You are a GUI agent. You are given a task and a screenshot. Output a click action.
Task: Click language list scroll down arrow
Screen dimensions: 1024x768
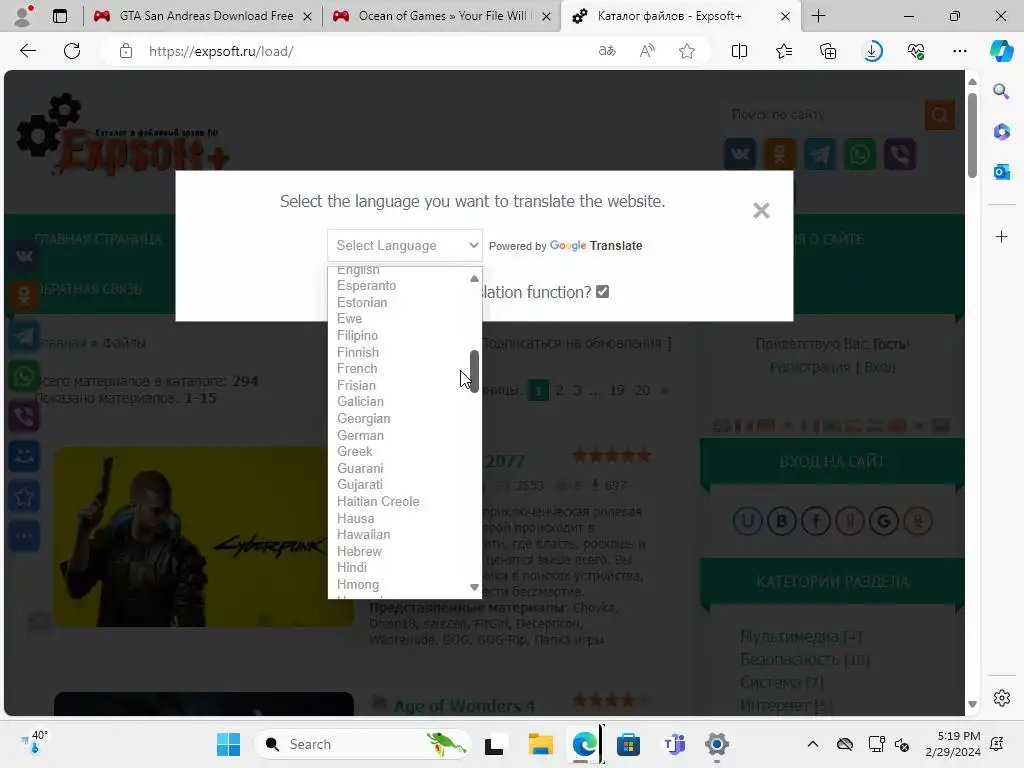(x=474, y=587)
